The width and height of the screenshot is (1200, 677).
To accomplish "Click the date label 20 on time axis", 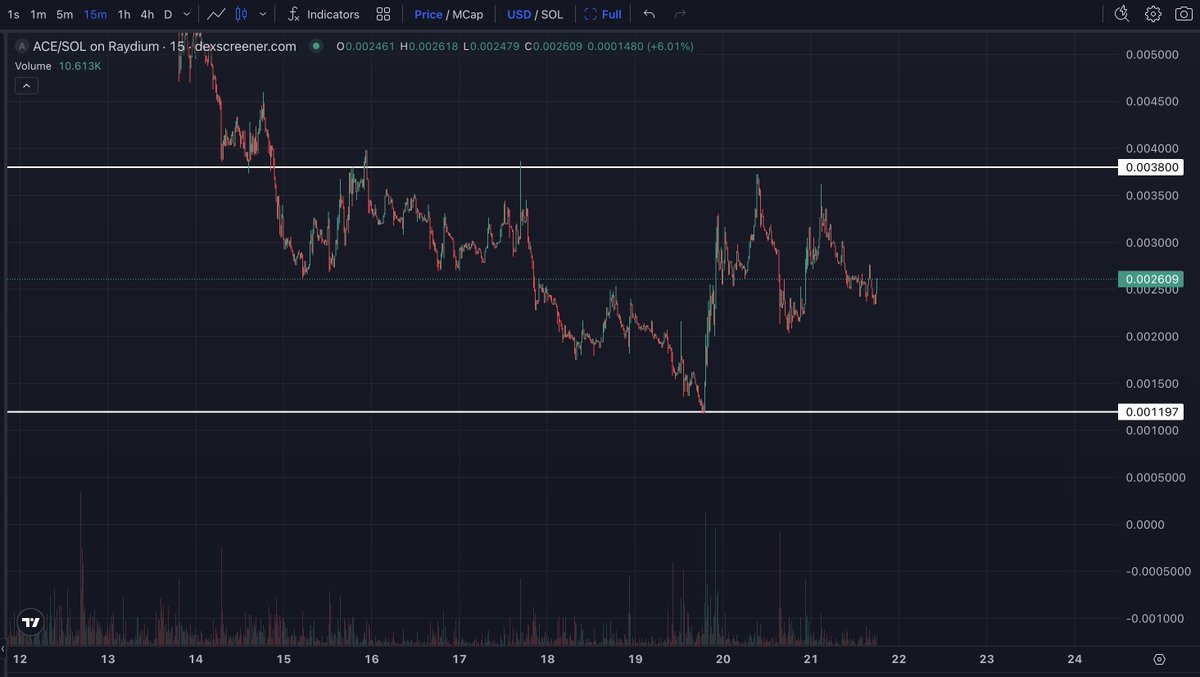I will click(723, 659).
